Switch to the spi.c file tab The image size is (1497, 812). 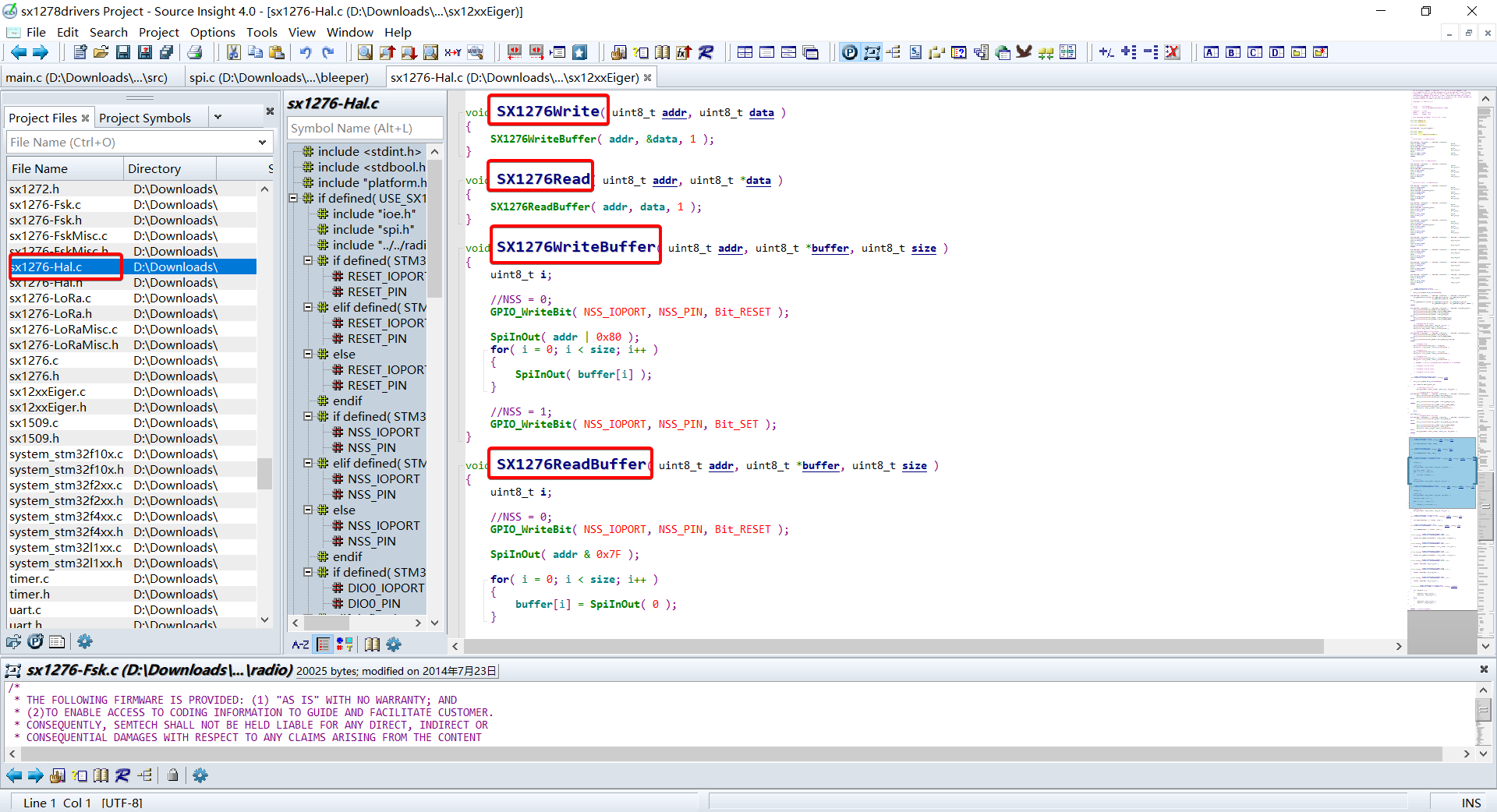point(278,77)
